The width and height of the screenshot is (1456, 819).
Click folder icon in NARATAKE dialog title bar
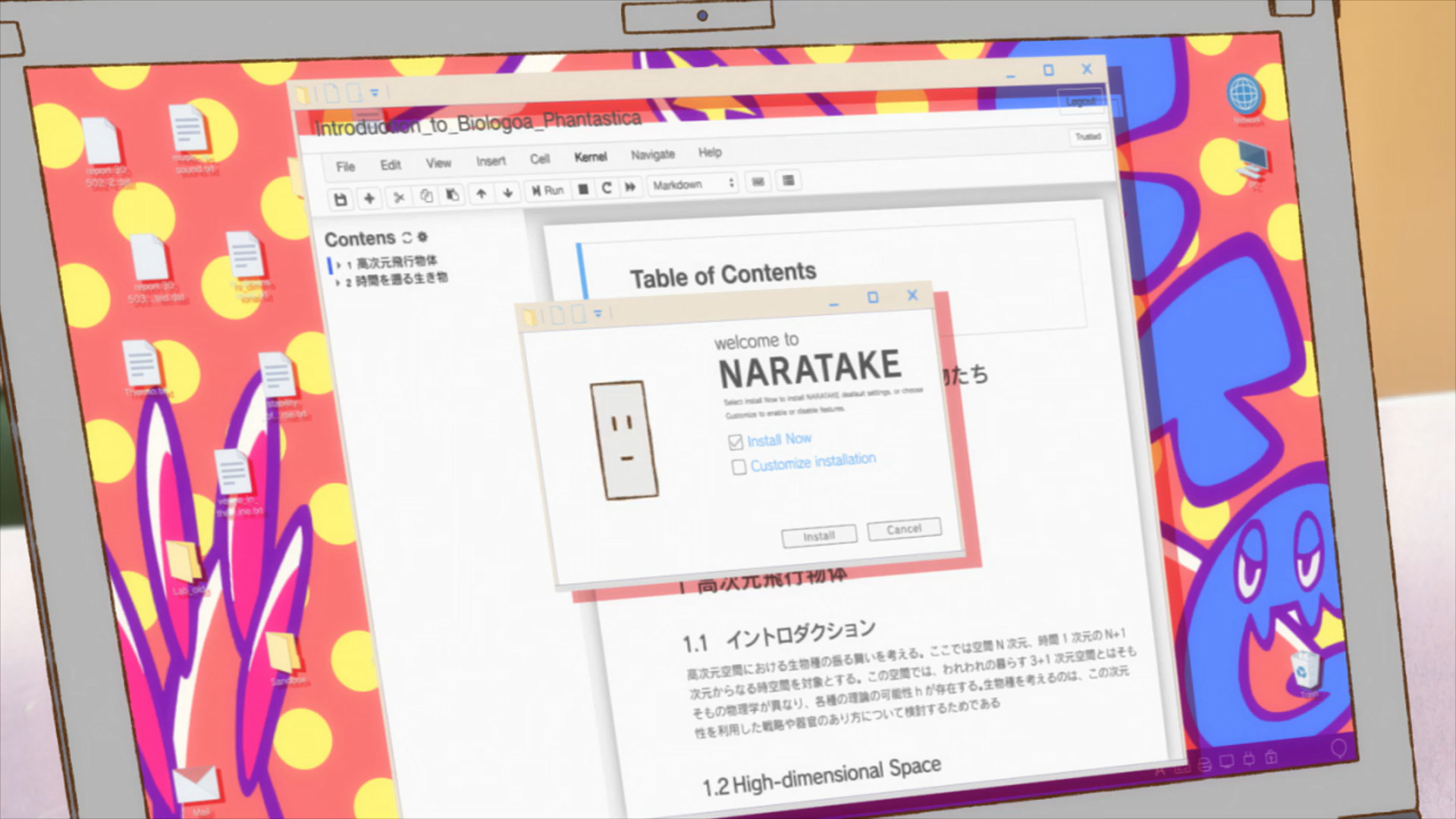click(x=530, y=316)
